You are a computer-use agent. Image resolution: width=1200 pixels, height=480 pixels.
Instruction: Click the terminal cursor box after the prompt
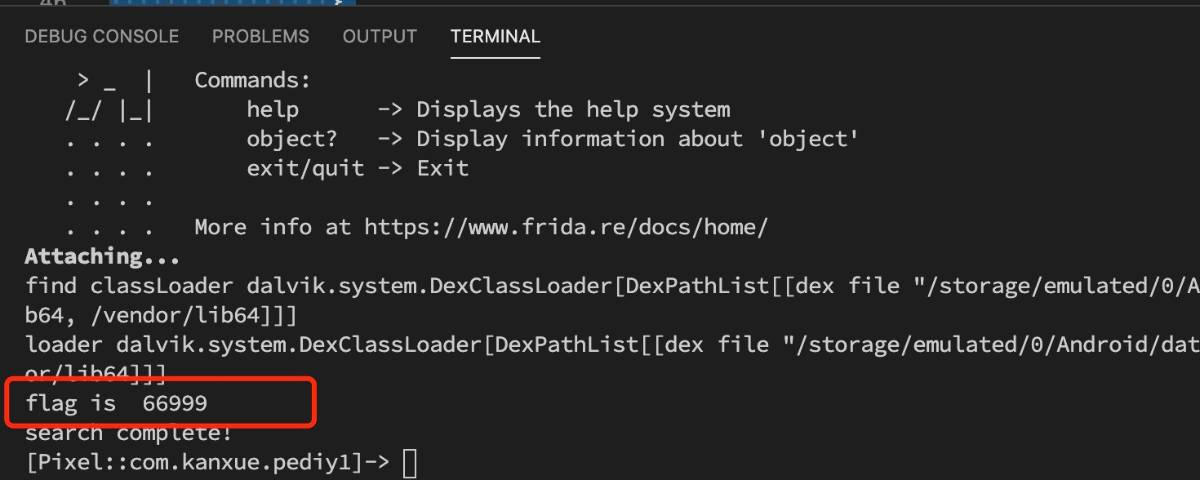tap(408, 463)
